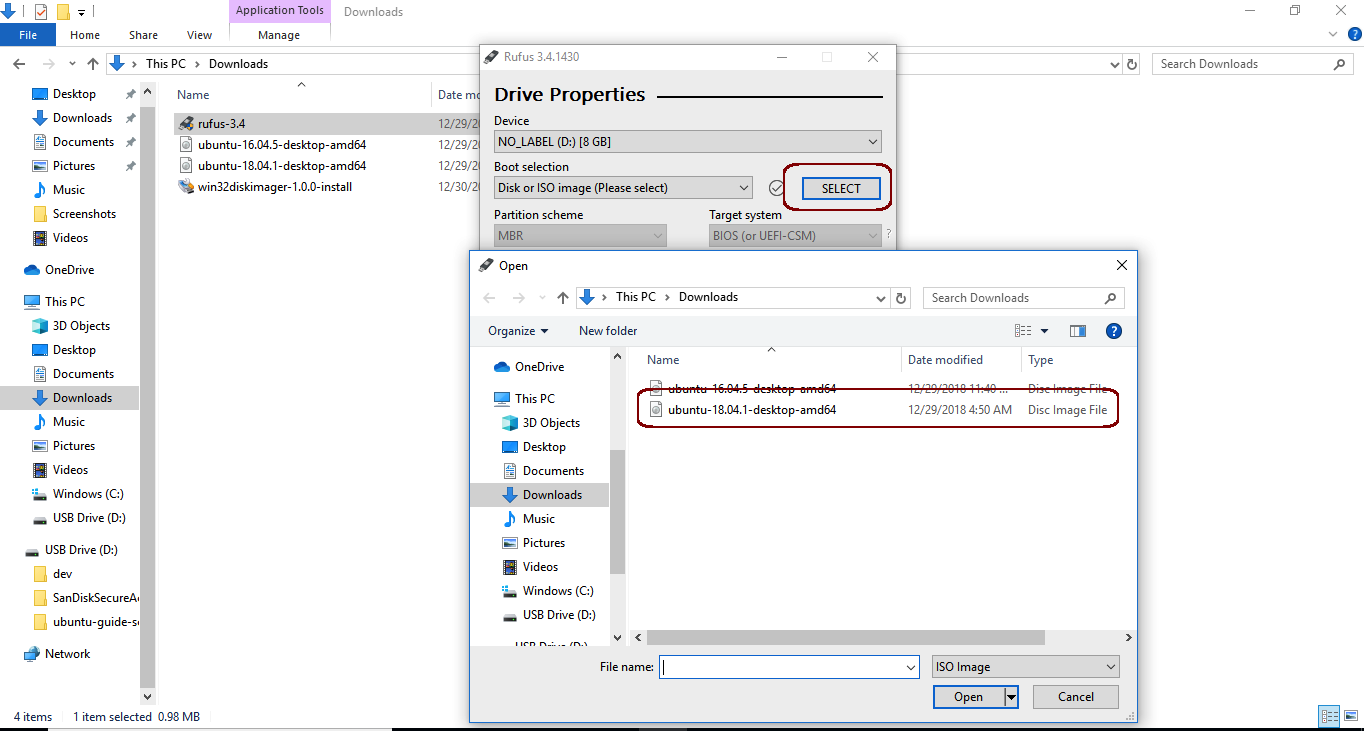The image size is (1364, 731).
Task: Click the Up arrow in the Open dialog
Action: [x=563, y=298]
